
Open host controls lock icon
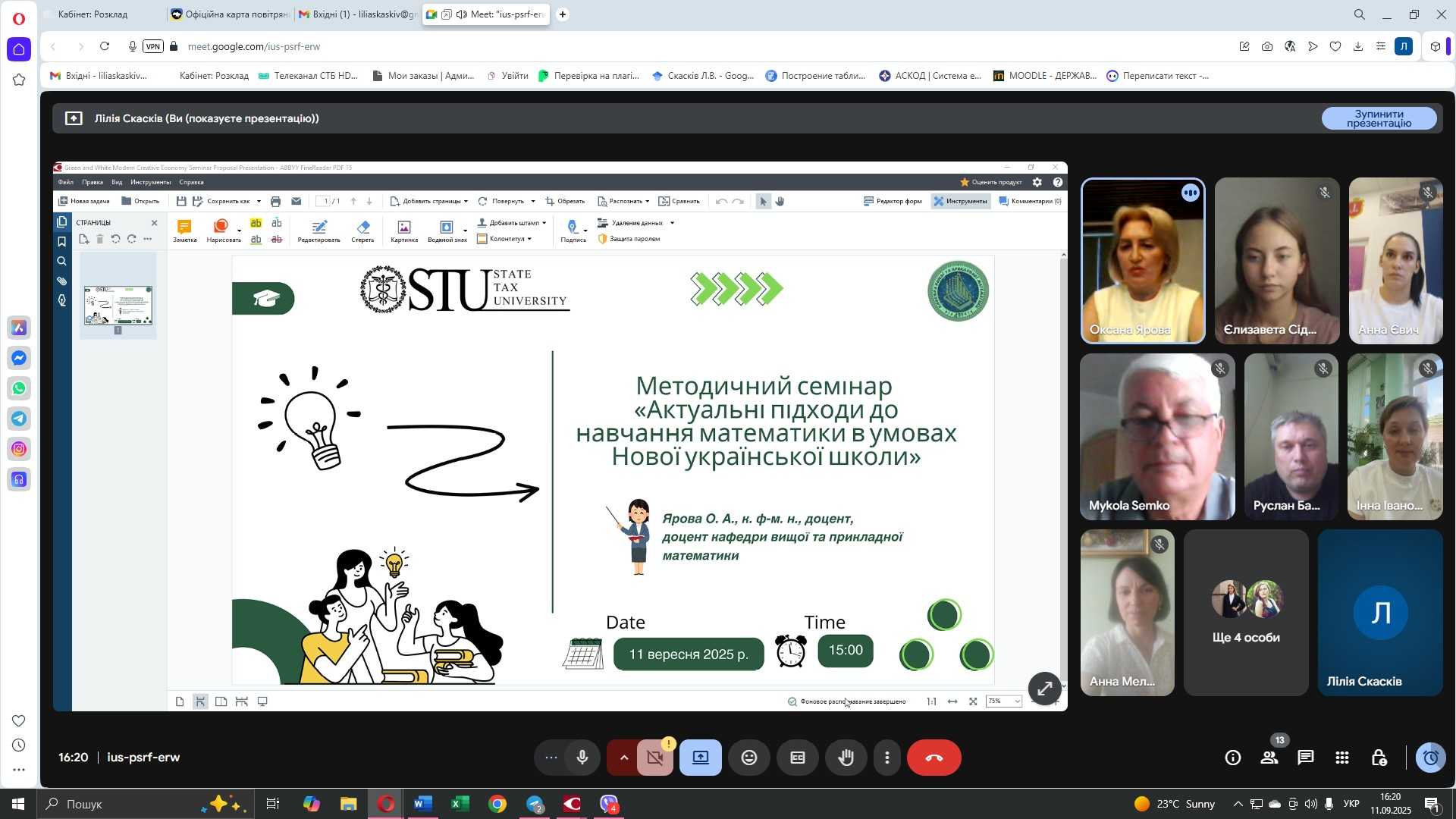click(x=1379, y=758)
